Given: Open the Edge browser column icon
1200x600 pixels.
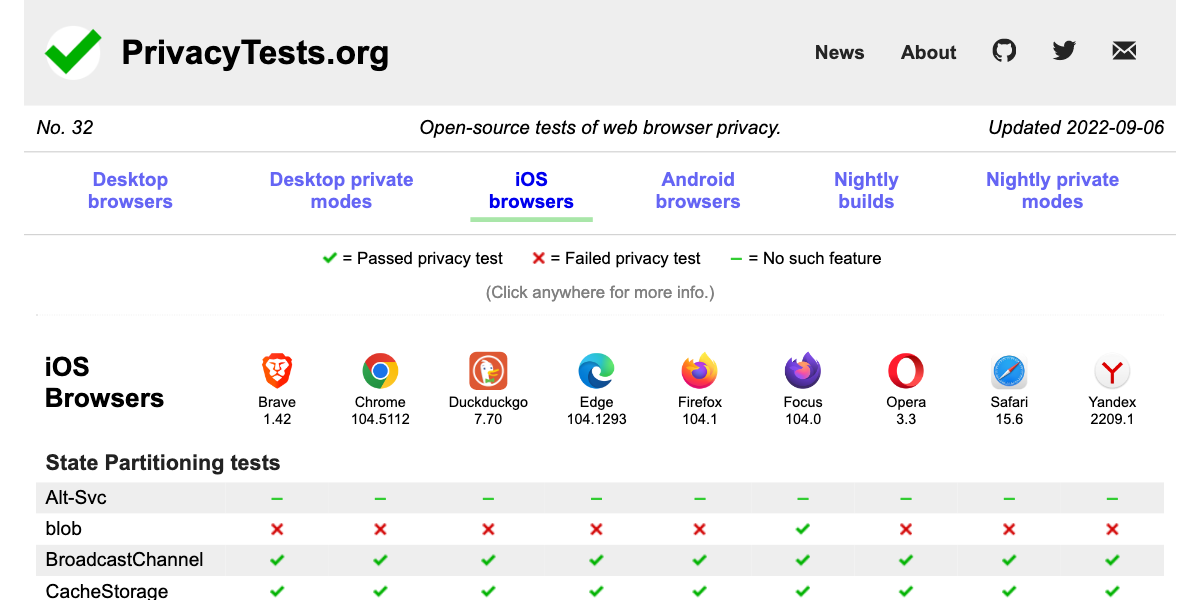Looking at the screenshot, I should (596, 369).
